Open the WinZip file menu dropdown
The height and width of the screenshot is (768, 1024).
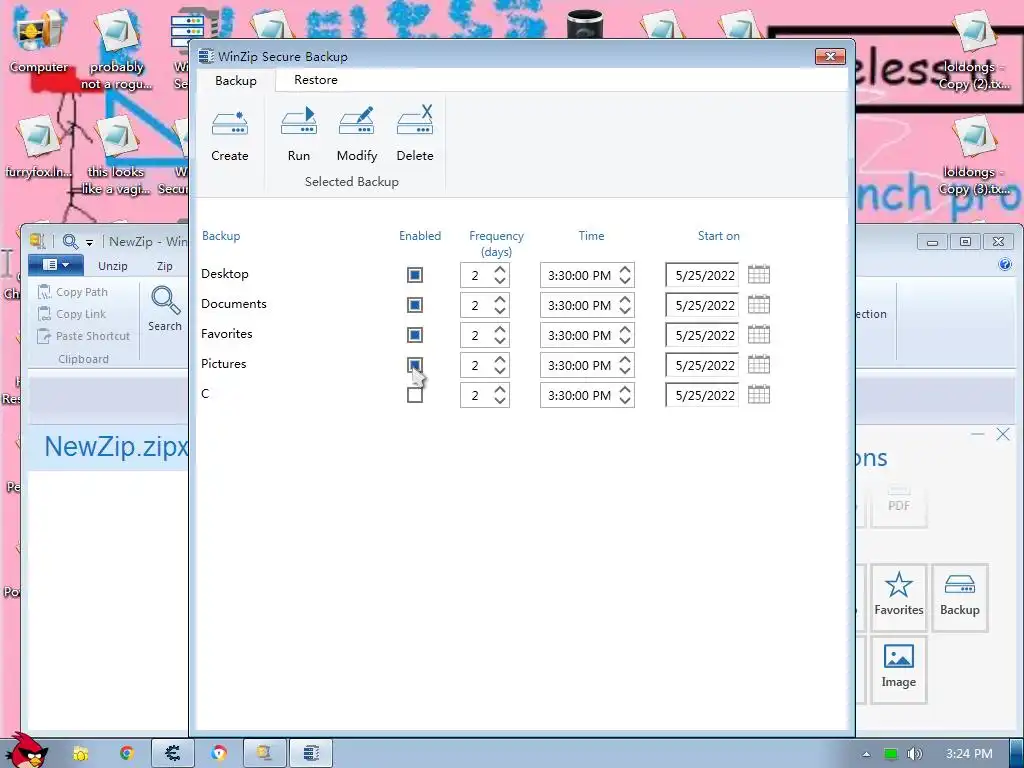click(56, 265)
